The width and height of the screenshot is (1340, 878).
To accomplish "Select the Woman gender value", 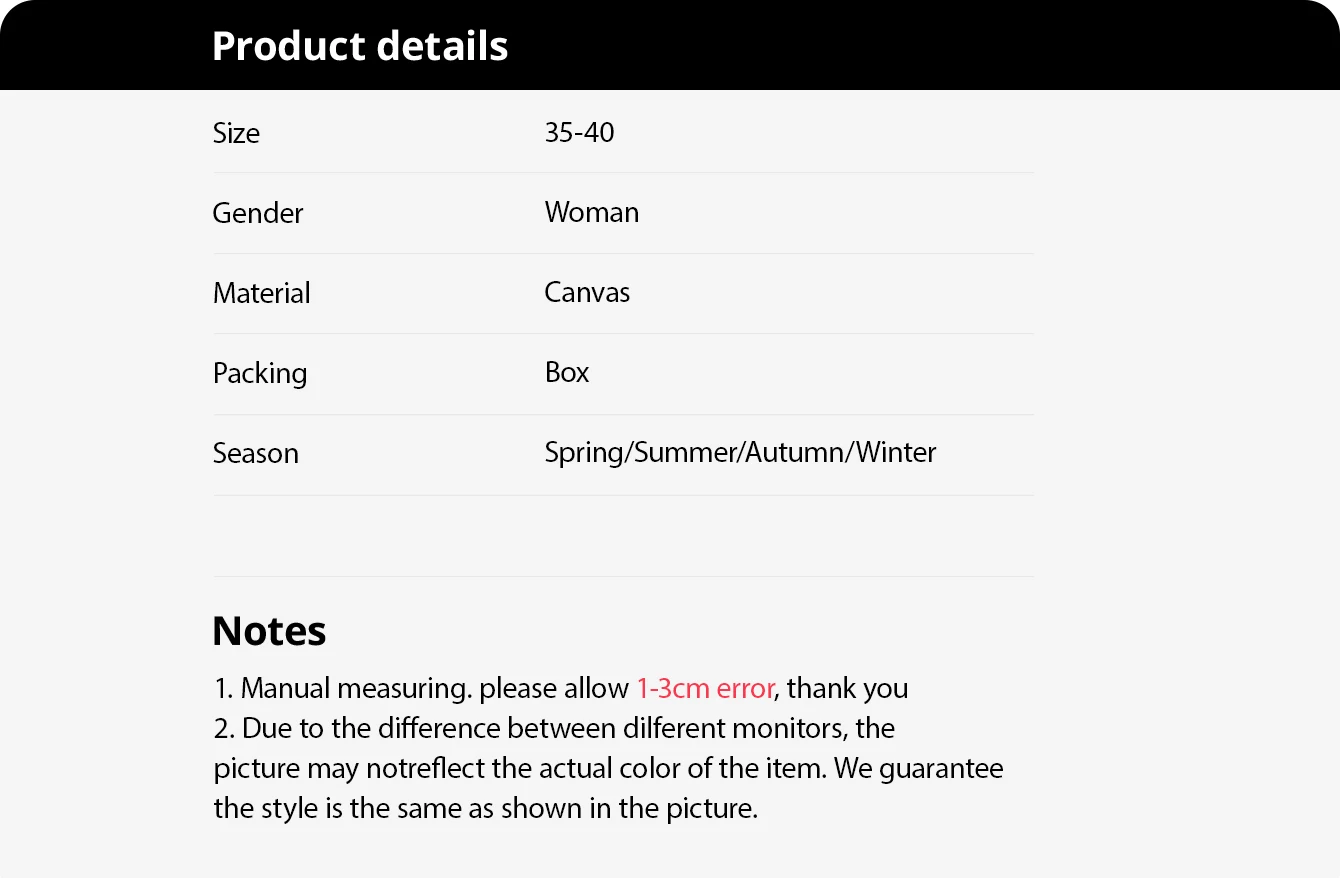I will point(591,212).
